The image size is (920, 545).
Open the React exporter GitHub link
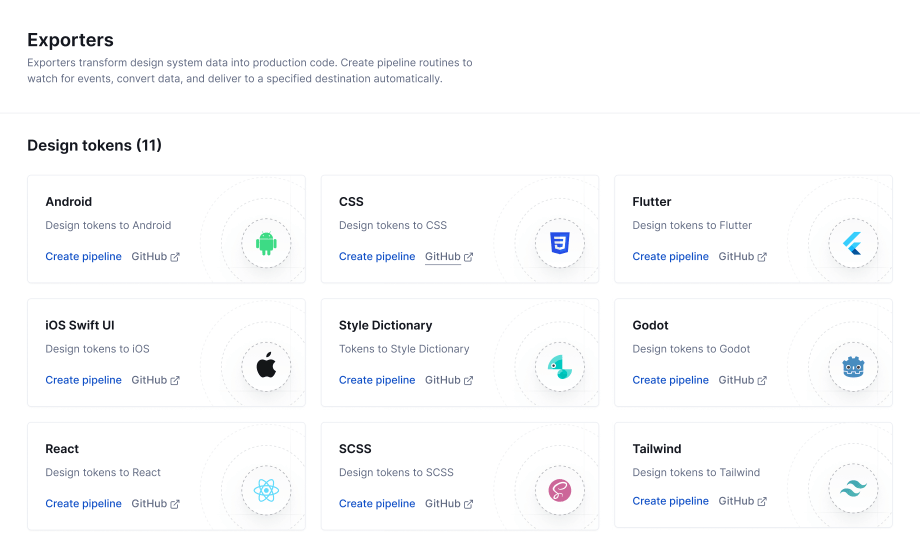click(155, 503)
